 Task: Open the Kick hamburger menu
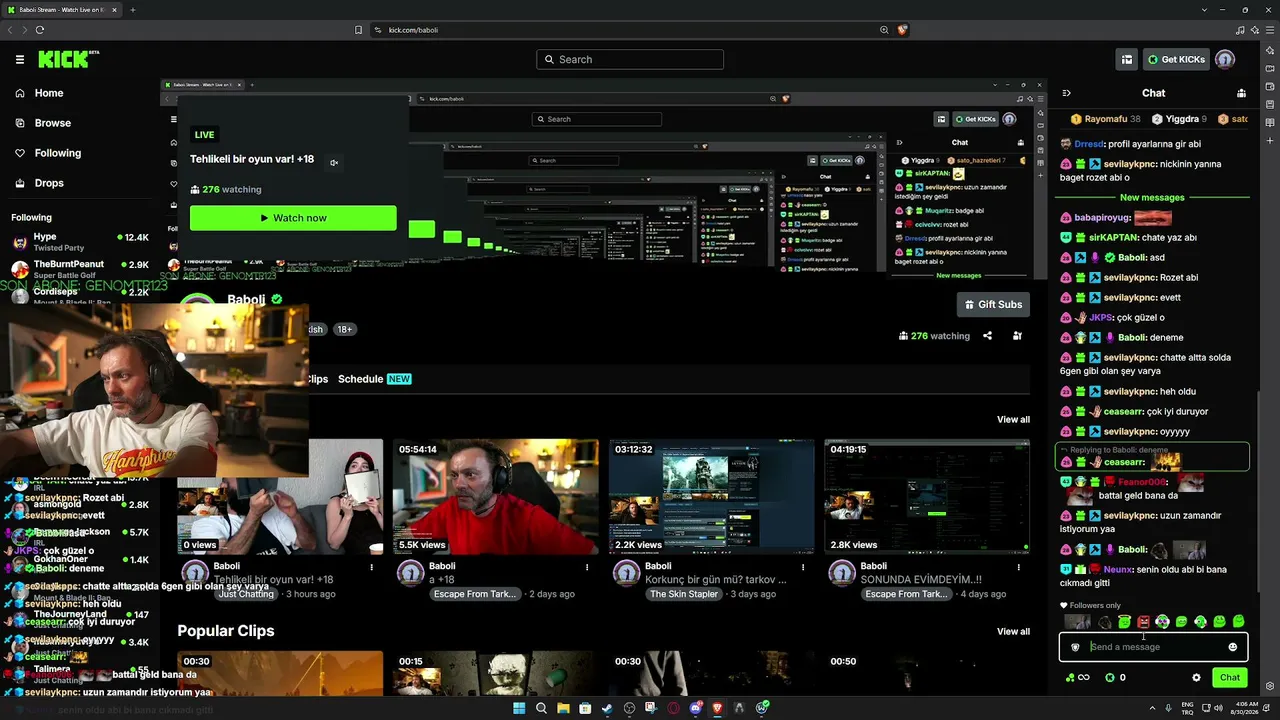(20, 60)
